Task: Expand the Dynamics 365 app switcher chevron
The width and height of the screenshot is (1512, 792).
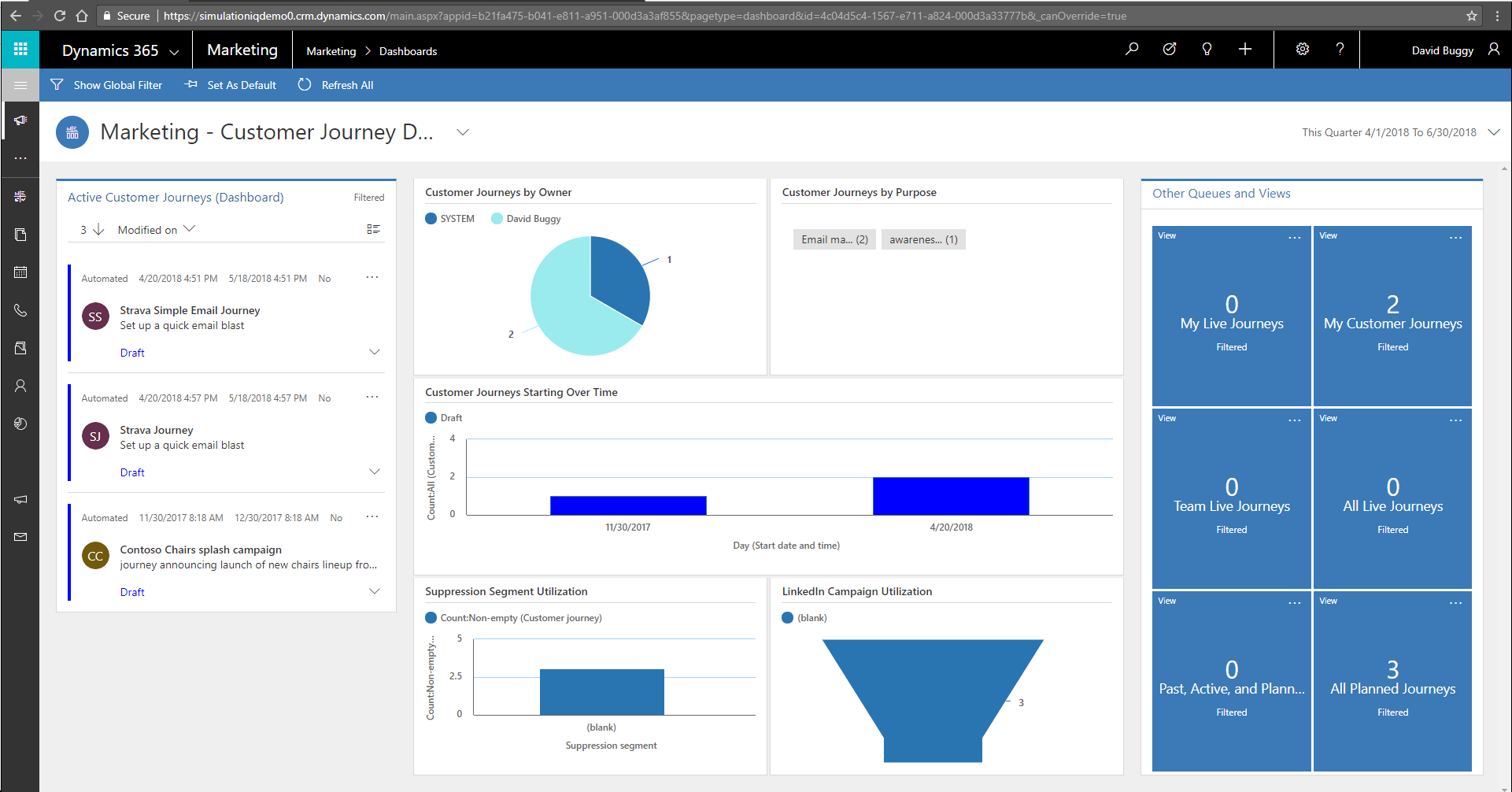Action: [174, 52]
